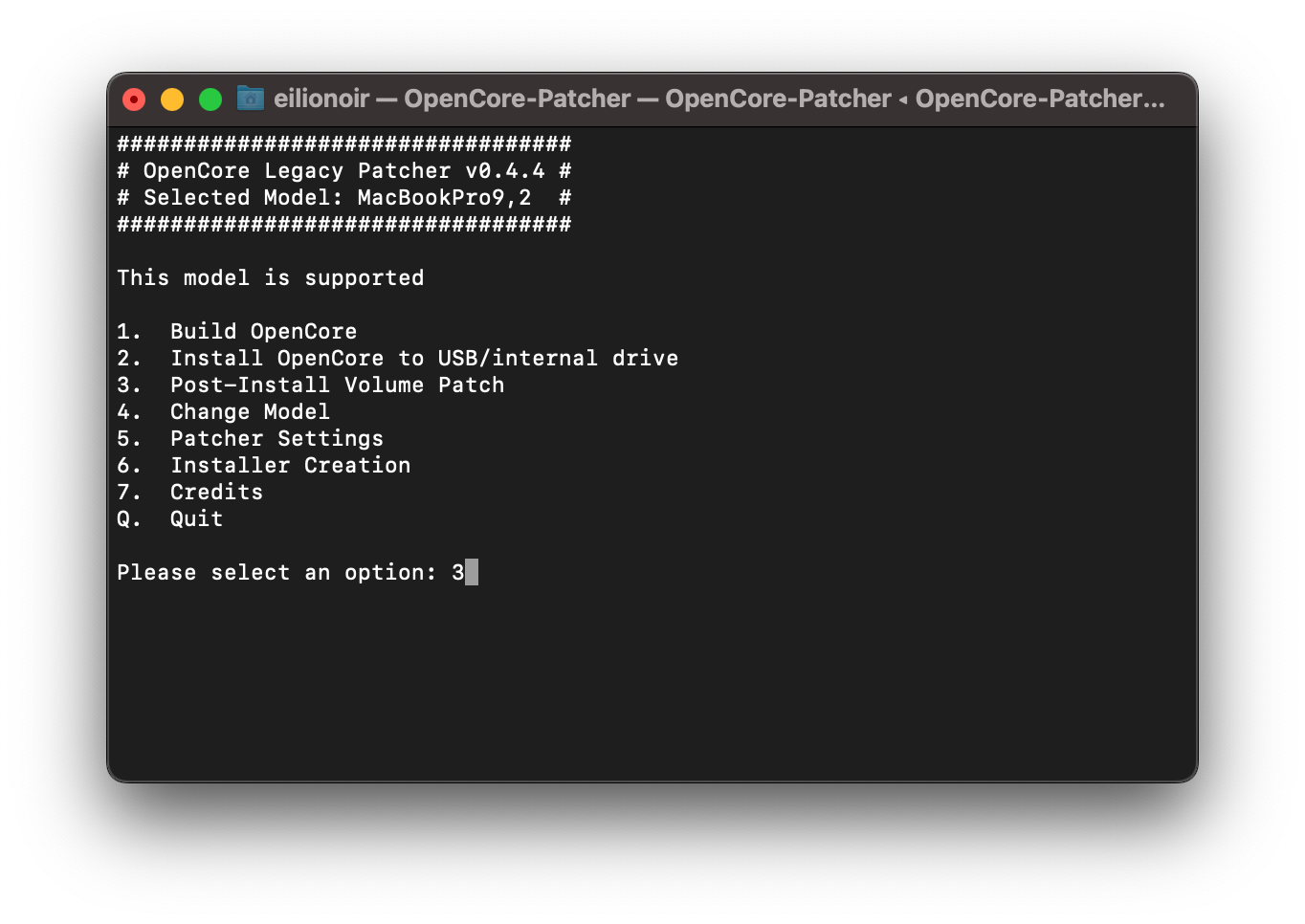This screenshot has height=924, width=1305.
Task: Close the OpenCore-Patcher terminal window
Action: coord(134,99)
